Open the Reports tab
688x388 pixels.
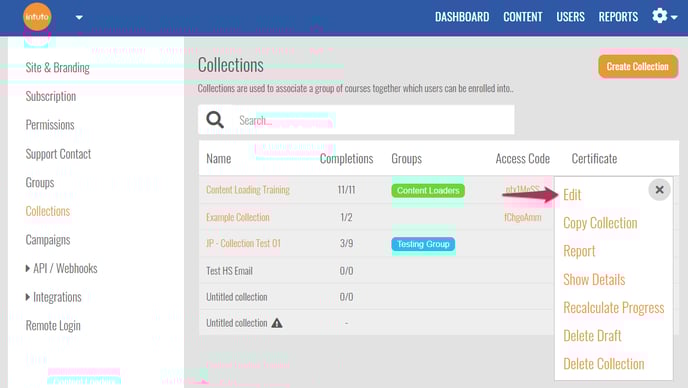618,17
